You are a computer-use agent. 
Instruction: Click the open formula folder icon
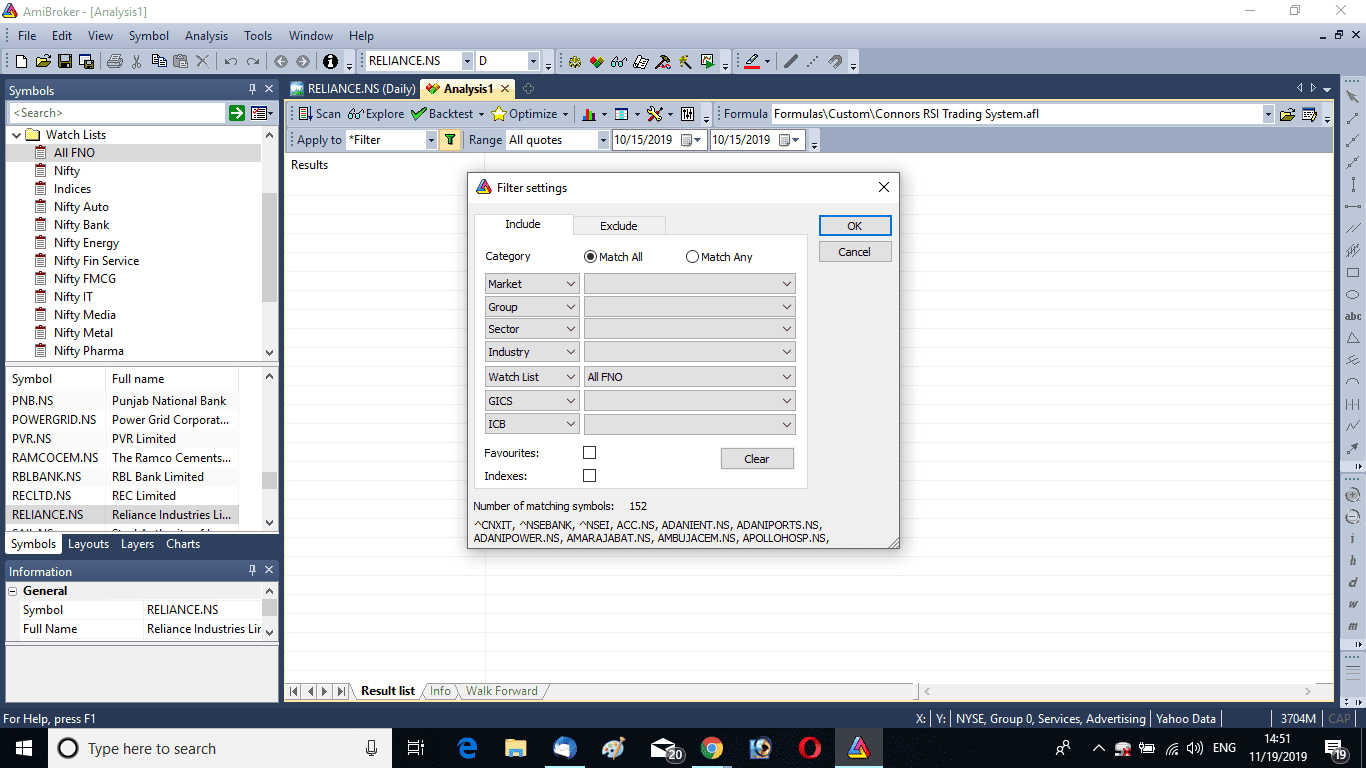pos(1288,114)
